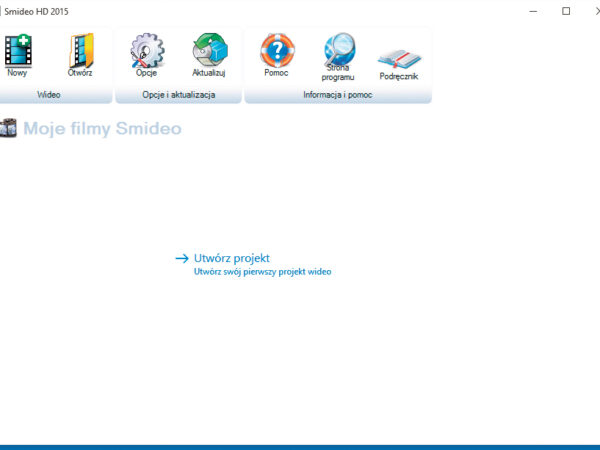
Task: Maximize the Smideo HD 2015 window
Action: (565, 10)
